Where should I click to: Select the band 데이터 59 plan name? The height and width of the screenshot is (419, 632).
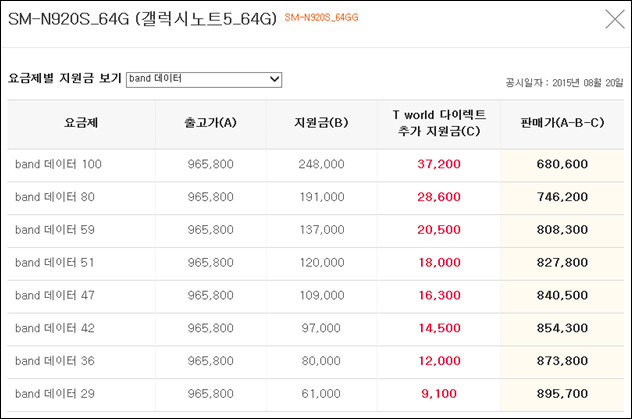[55, 230]
